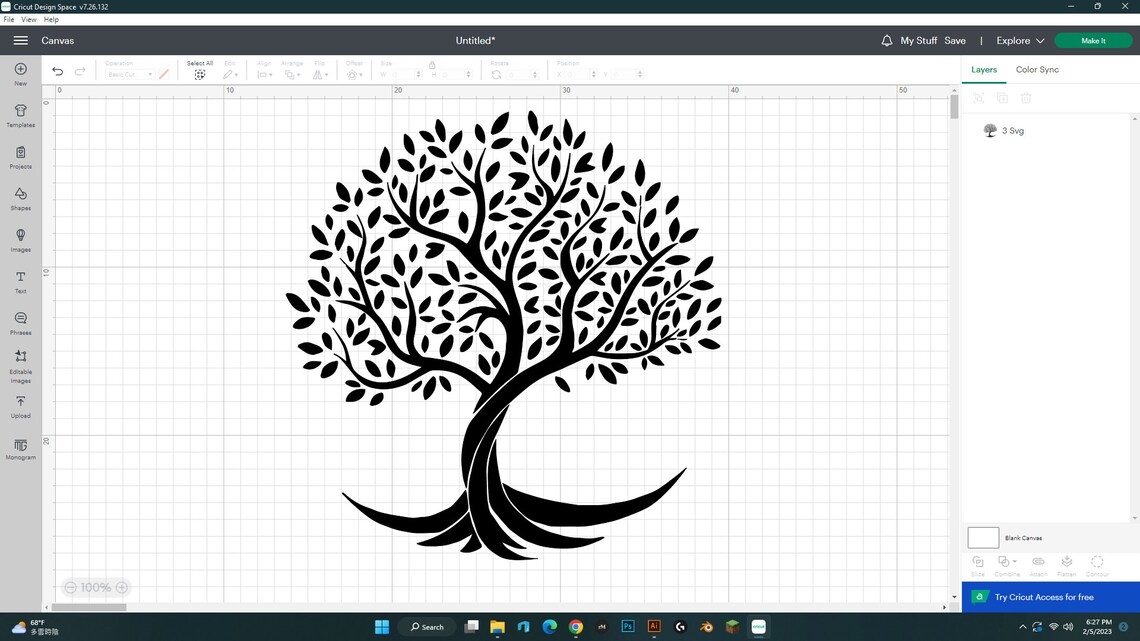This screenshot has height=641, width=1140.
Task: Click the Flatten icon in the Layers panel
Action: tap(1066, 564)
